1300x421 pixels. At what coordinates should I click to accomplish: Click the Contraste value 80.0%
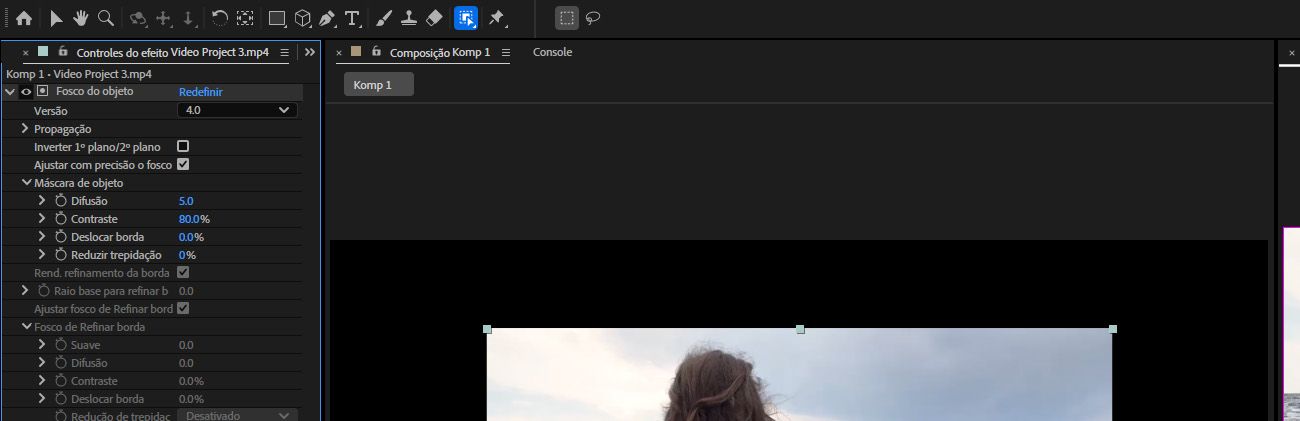[x=194, y=219]
